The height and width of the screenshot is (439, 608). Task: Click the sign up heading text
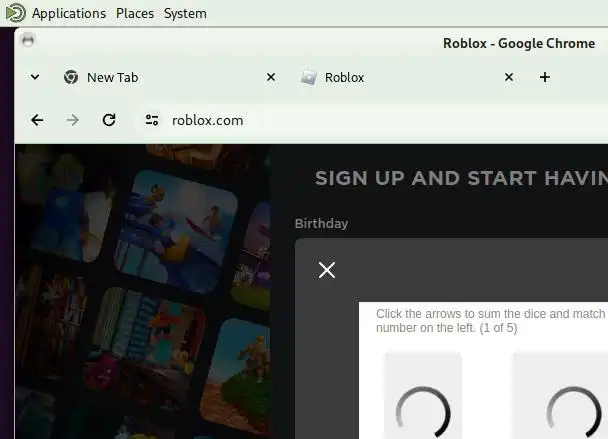[x=461, y=178]
